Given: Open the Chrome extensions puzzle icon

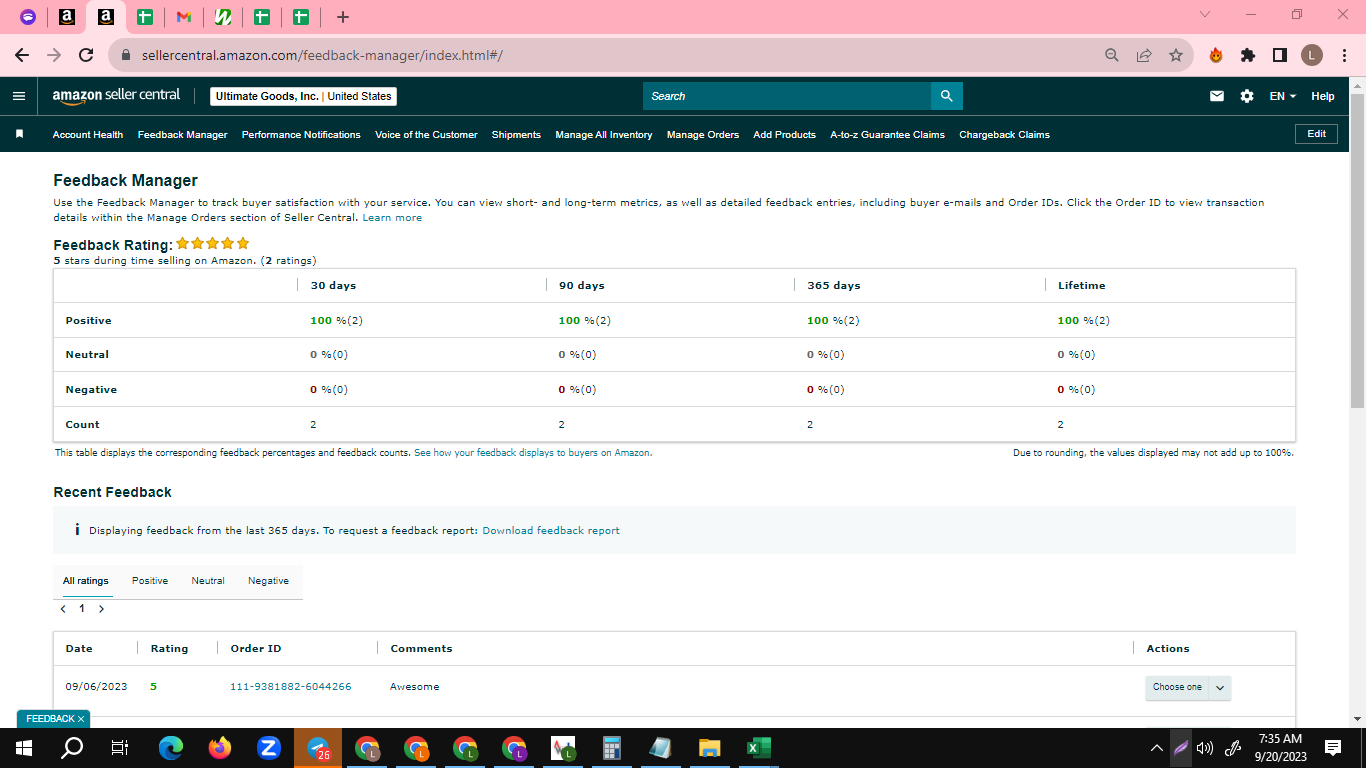Looking at the screenshot, I should 1248,55.
